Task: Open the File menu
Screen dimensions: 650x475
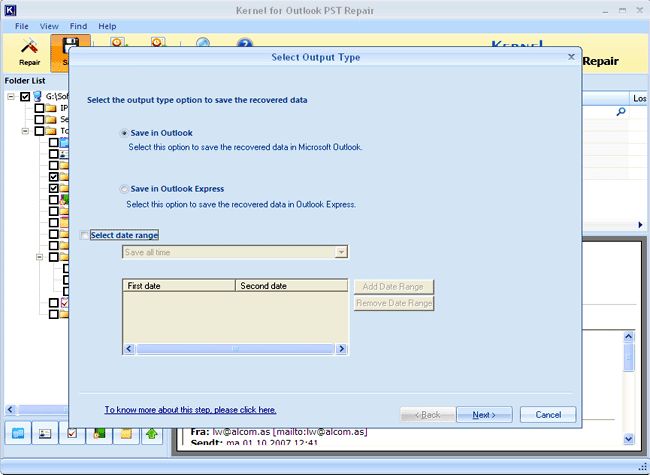Action: pos(22,26)
